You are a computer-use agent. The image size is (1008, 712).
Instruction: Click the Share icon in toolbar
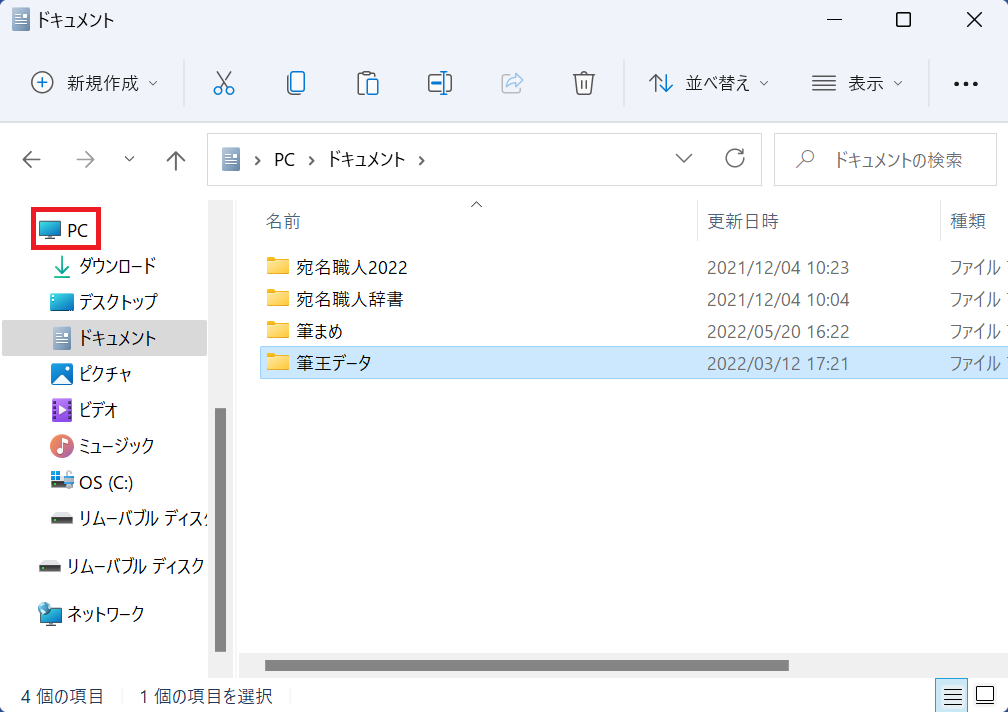[x=512, y=83]
